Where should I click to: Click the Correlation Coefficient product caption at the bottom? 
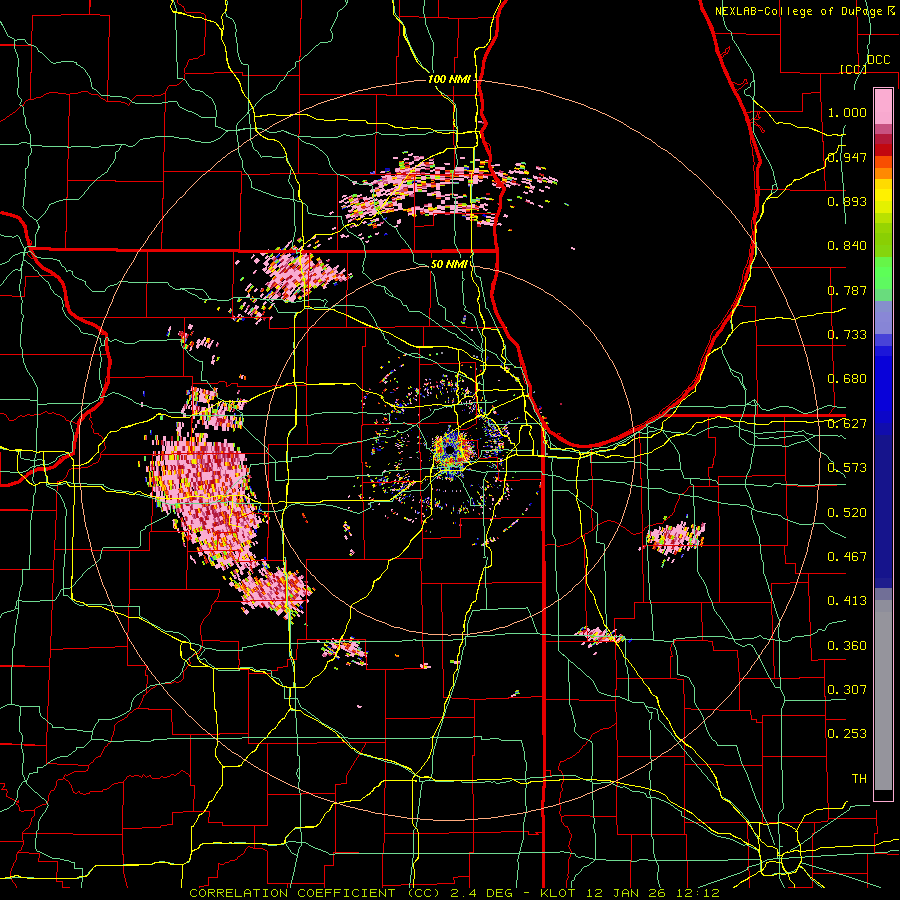coord(454,893)
